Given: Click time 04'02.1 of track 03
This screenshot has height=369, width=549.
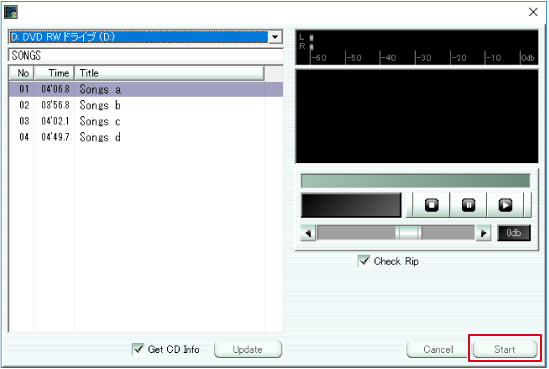Looking at the screenshot, I should tap(55, 121).
